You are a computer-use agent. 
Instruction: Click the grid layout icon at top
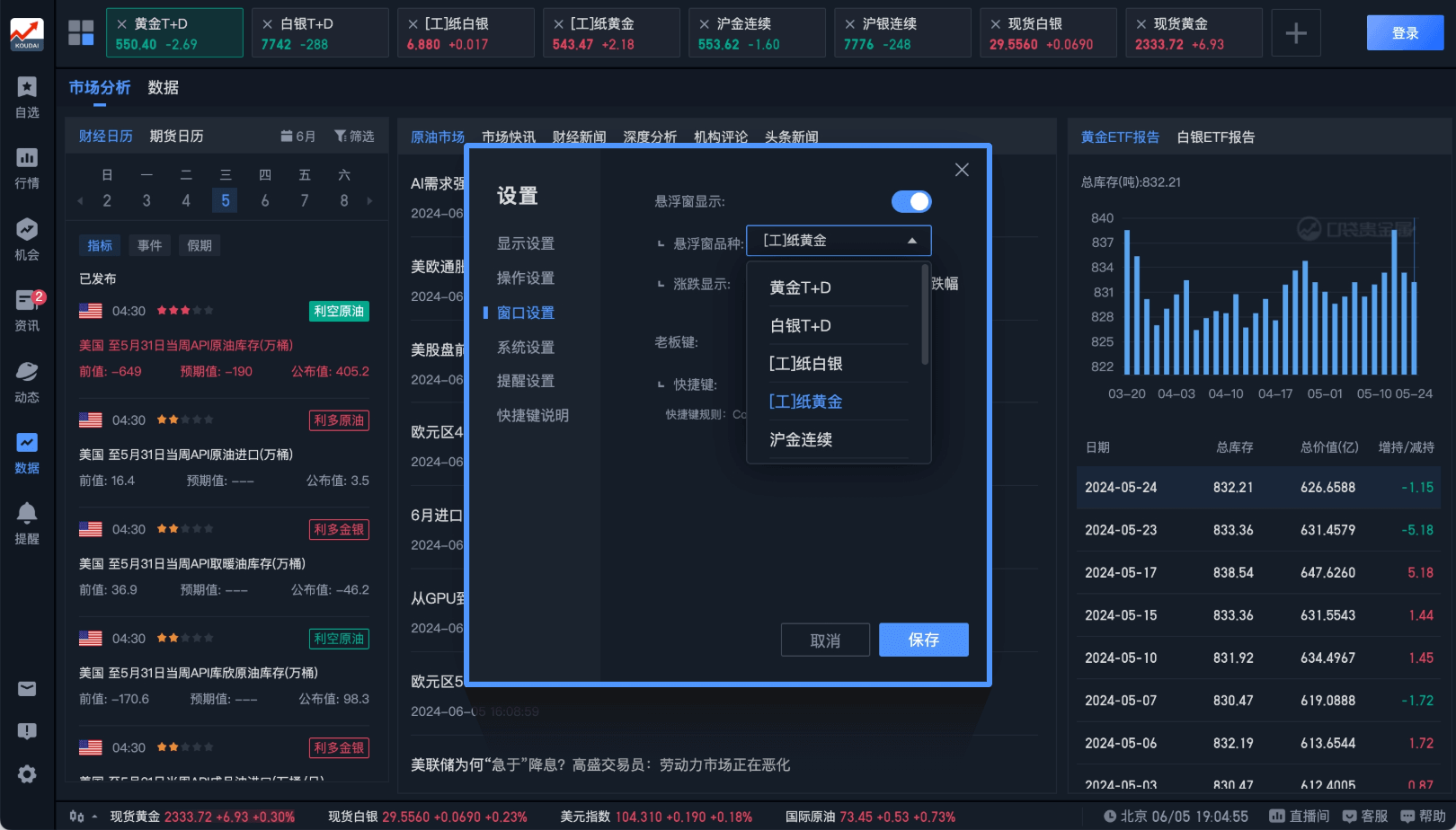81,33
